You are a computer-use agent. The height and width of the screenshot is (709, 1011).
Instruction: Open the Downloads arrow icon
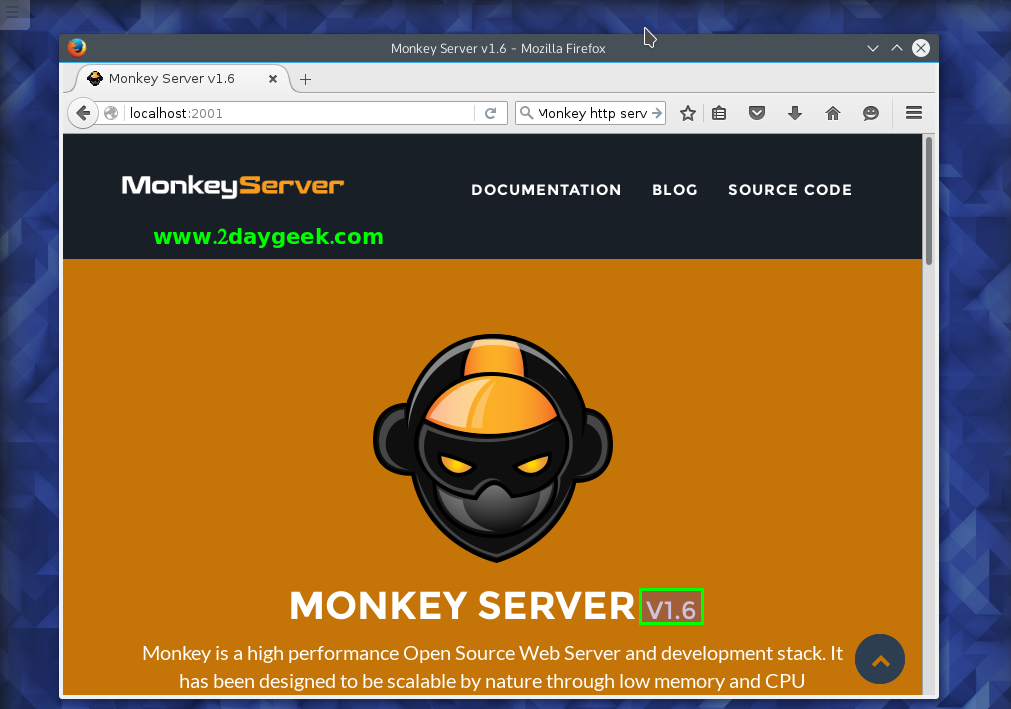[795, 114]
